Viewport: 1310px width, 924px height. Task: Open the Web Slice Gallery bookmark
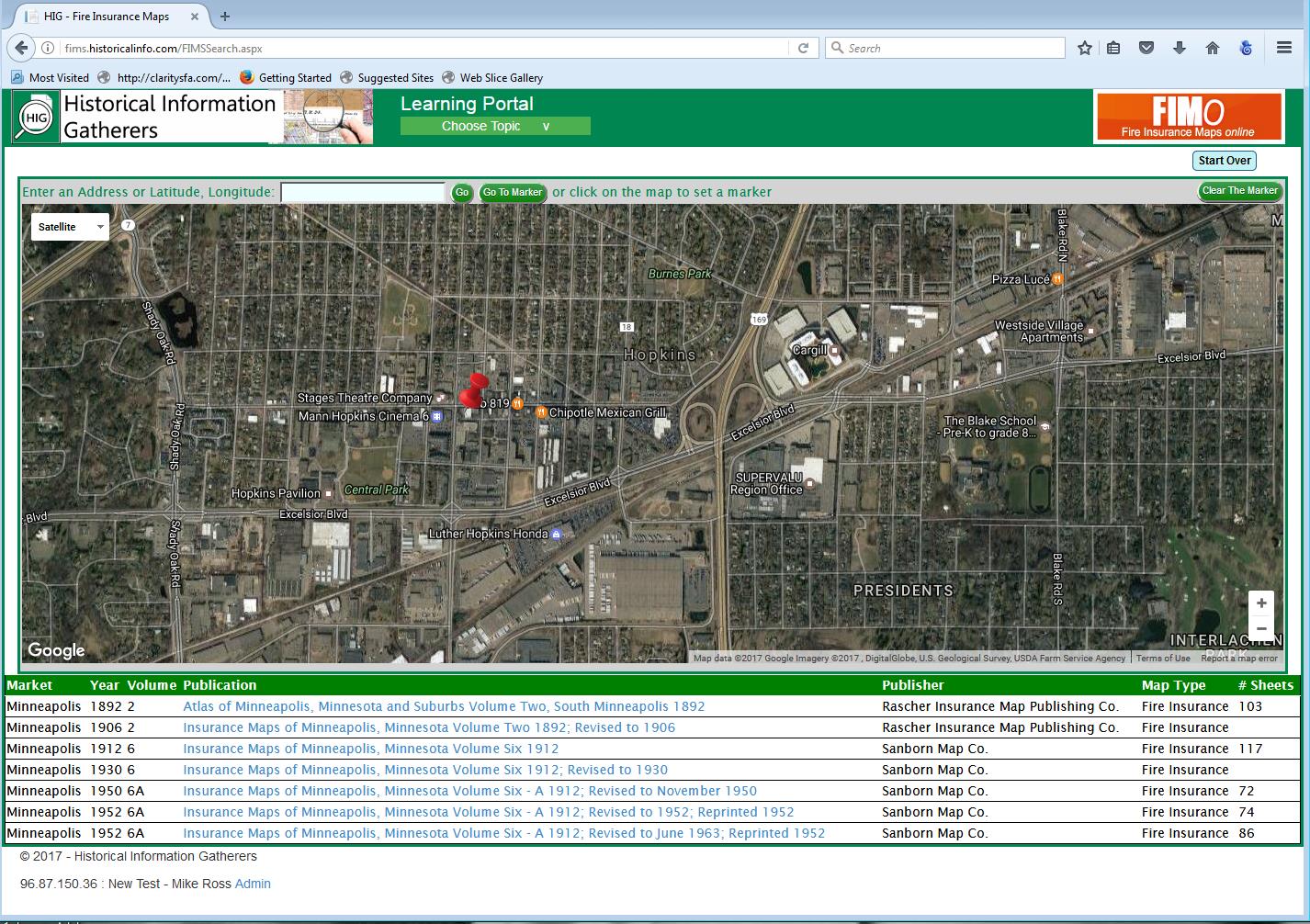pos(492,77)
